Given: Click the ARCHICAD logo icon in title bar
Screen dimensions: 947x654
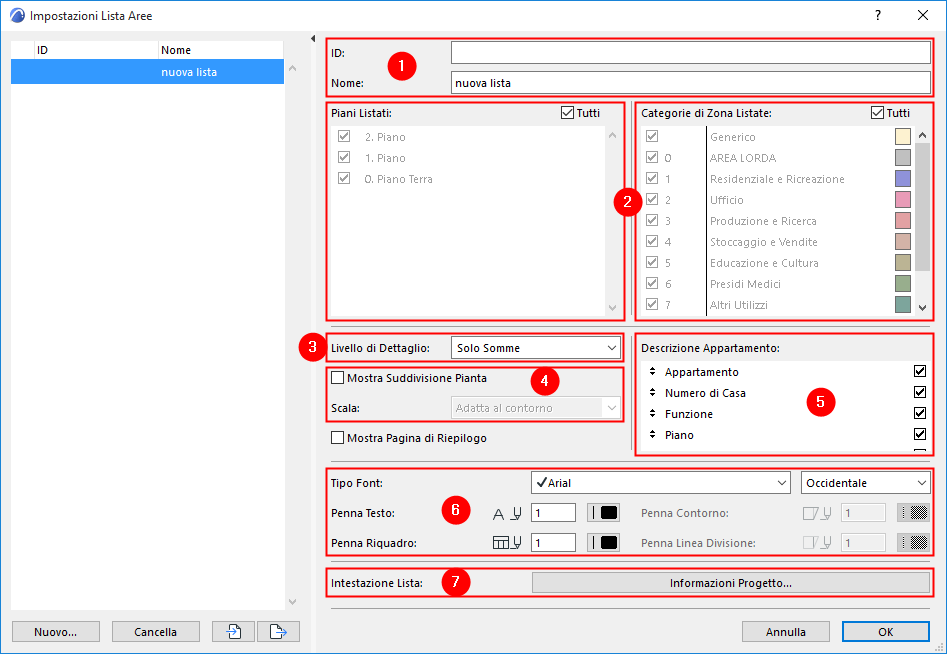Looking at the screenshot, I should pyautogui.click(x=18, y=16).
